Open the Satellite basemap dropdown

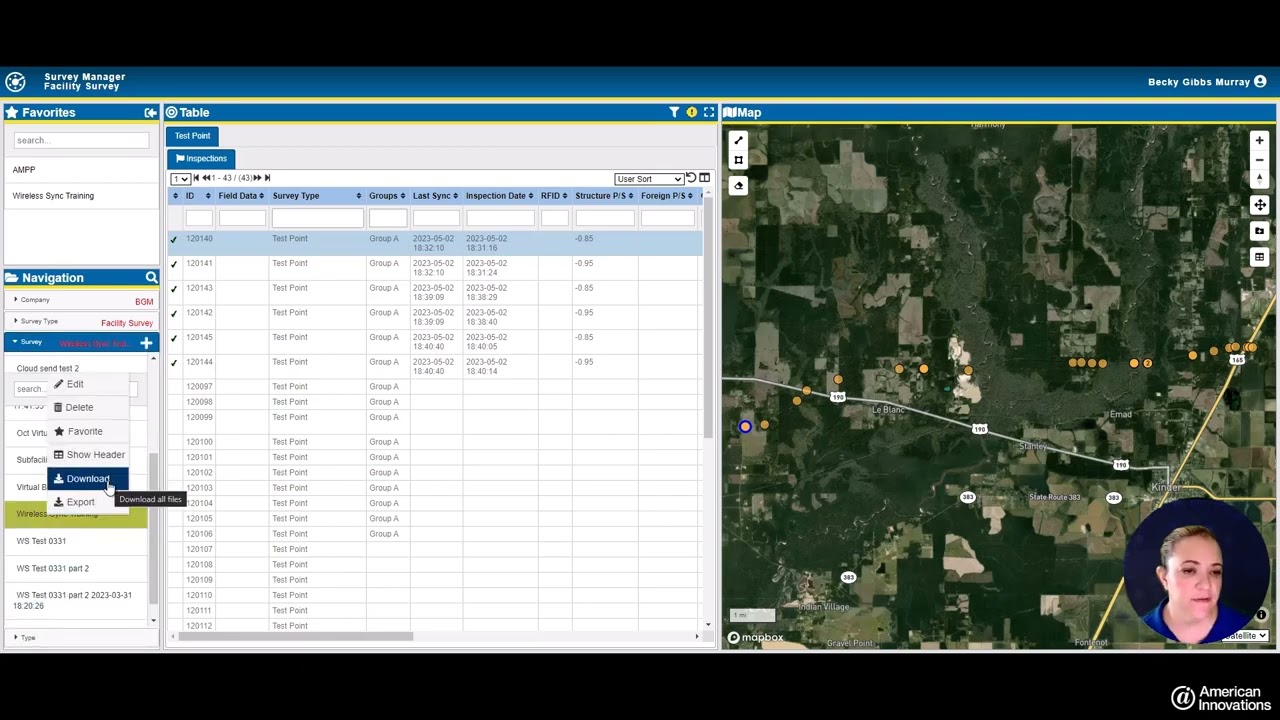1246,636
